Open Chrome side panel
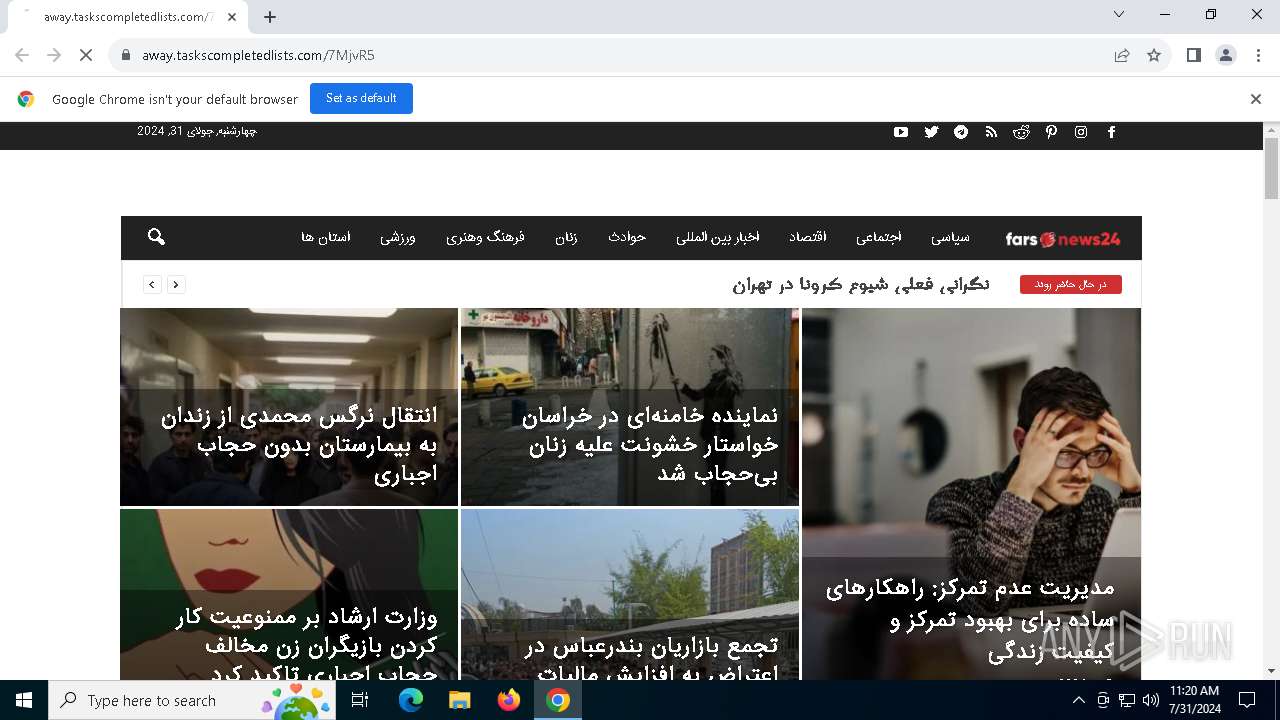The image size is (1280, 720). pyautogui.click(x=1193, y=55)
